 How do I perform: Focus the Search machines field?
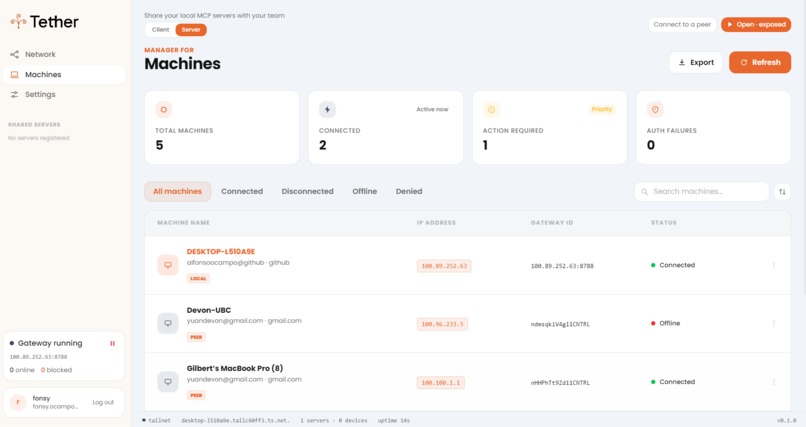[x=702, y=192]
